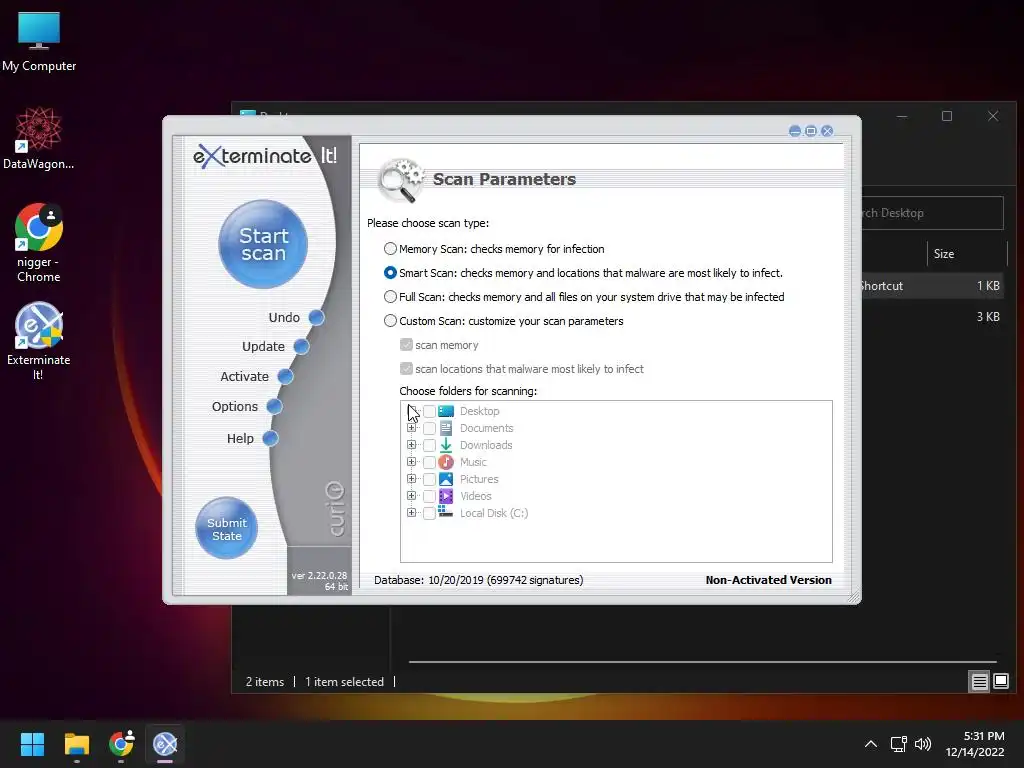Click the Pictures icon in tree

[x=446, y=479]
